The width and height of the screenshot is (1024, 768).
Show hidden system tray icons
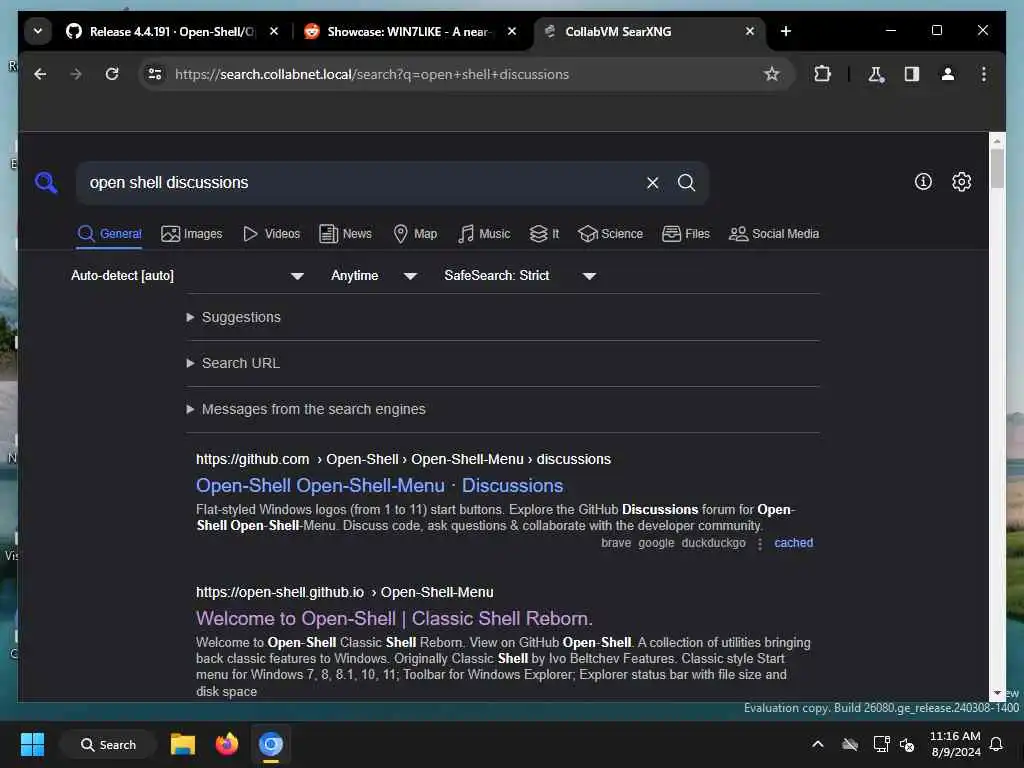click(x=818, y=744)
